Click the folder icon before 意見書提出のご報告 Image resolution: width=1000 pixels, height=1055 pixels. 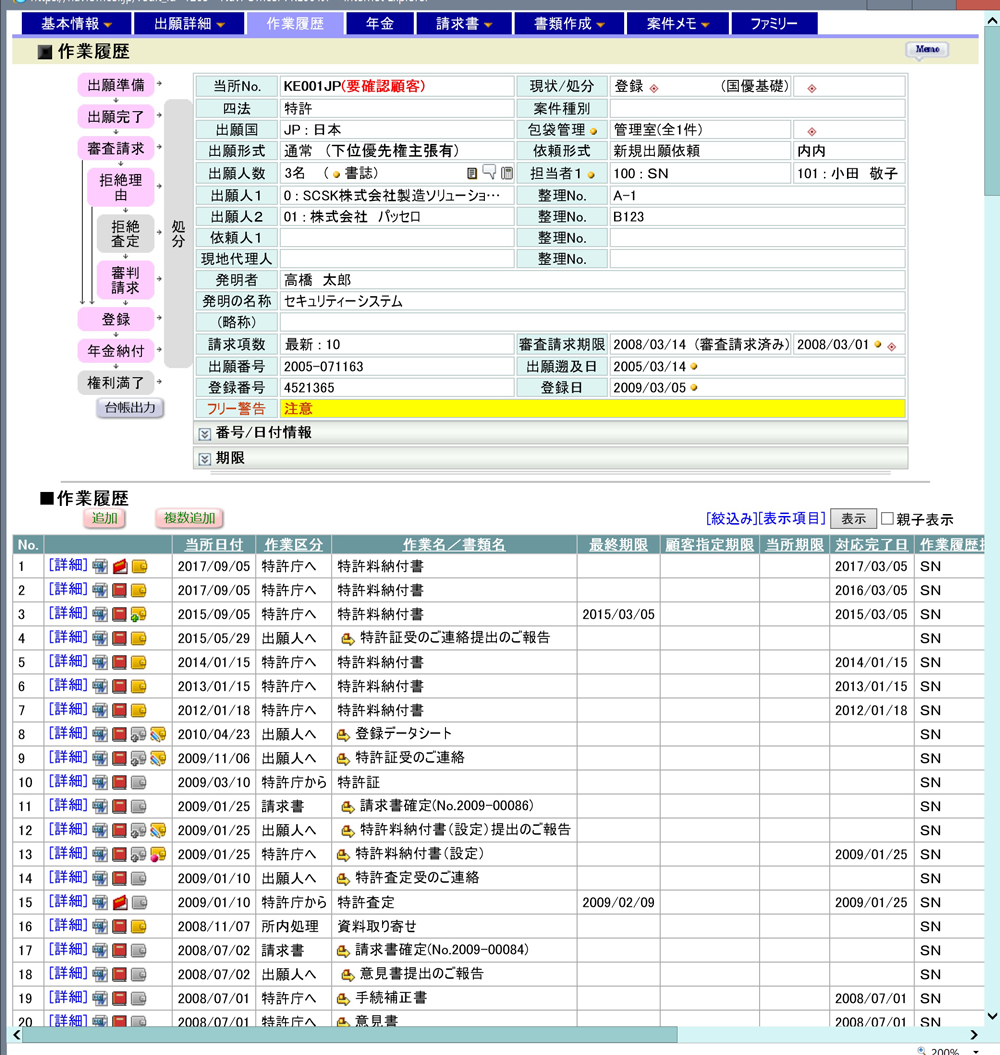(x=347, y=975)
